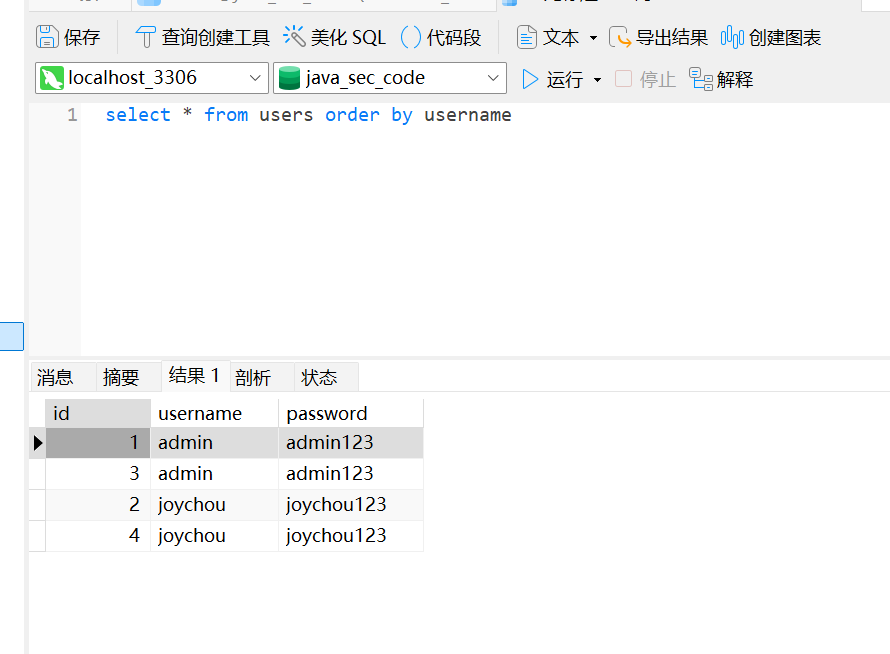Open the Run (运行) dropdown arrow
The width and height of the screenshot is (890, 654).
tap(598, 79)
